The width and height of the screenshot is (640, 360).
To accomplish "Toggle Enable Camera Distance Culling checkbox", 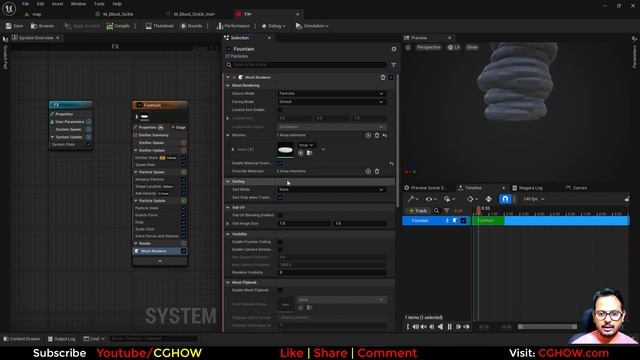I will pyautogui.click(x=280, y=249).
